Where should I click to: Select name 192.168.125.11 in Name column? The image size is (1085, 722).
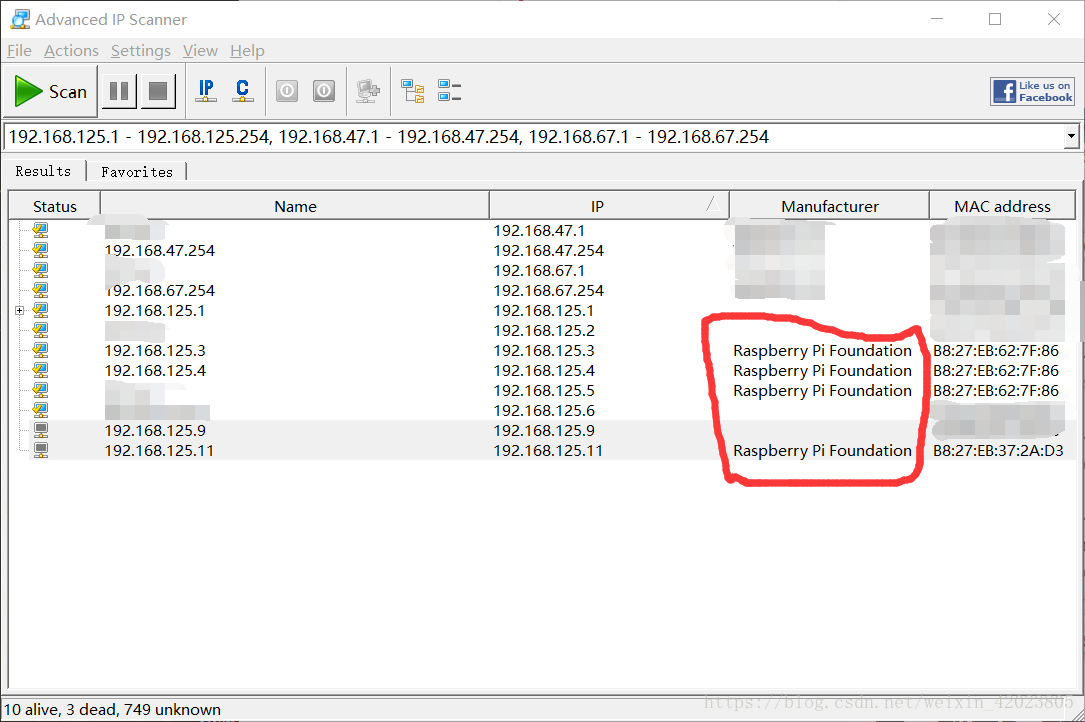coord(159,451)
